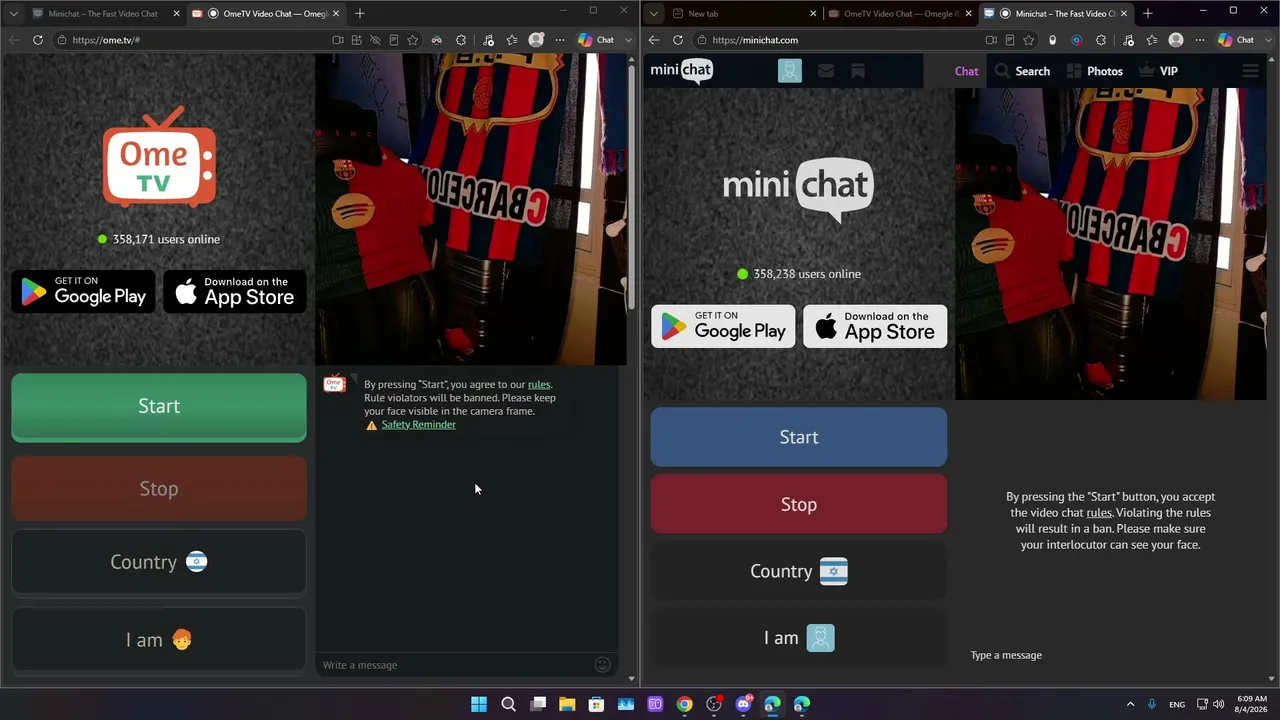
Task: Open the Minichat hamburger menu
Action: [1251, 71]
